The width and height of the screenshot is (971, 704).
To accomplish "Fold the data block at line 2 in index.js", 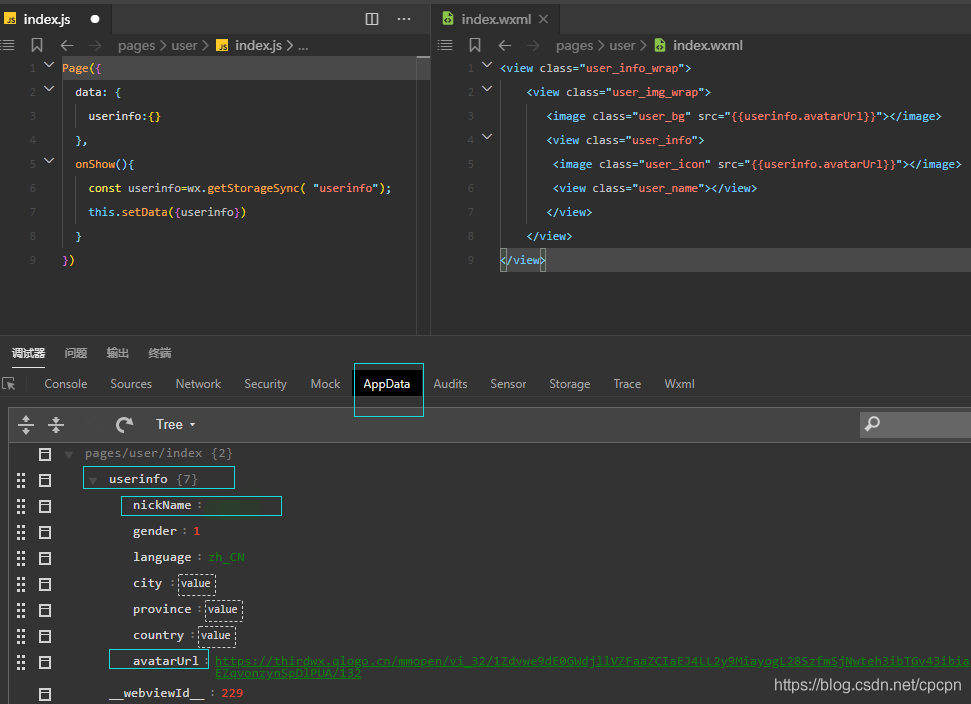I will click(x=49, y=89).
